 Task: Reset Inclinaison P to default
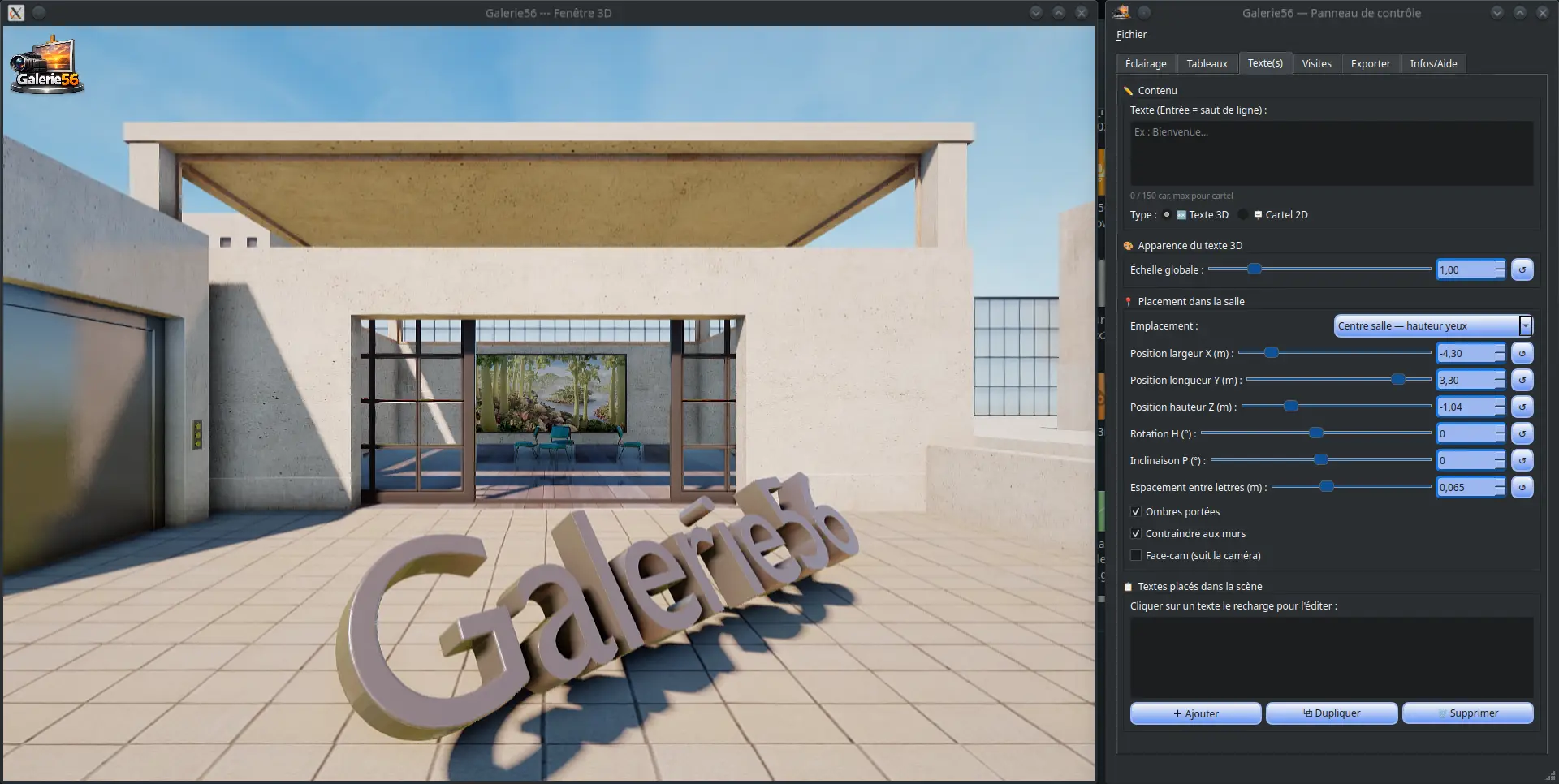1522,460
